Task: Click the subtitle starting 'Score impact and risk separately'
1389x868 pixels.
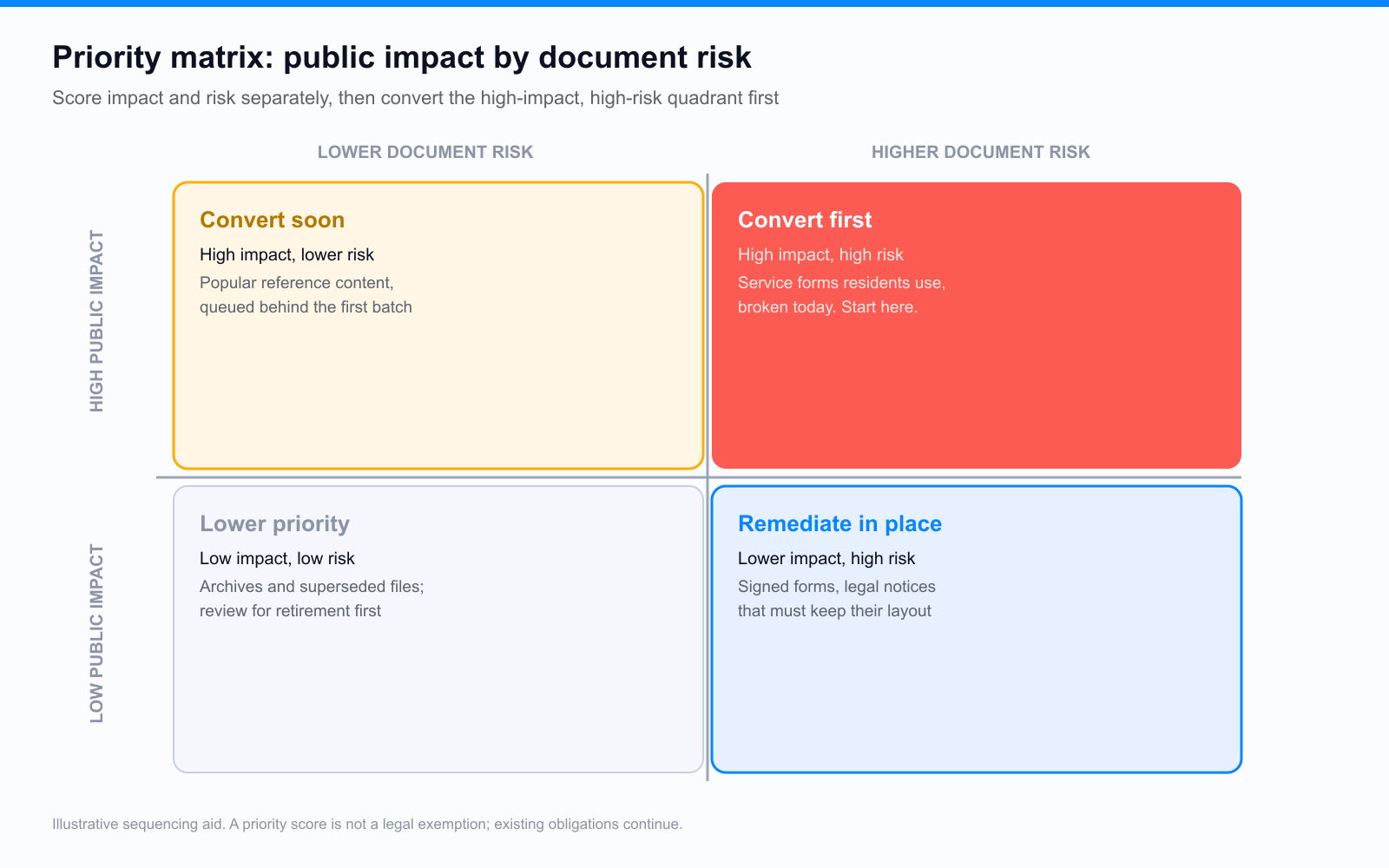Action: point(415,98)
